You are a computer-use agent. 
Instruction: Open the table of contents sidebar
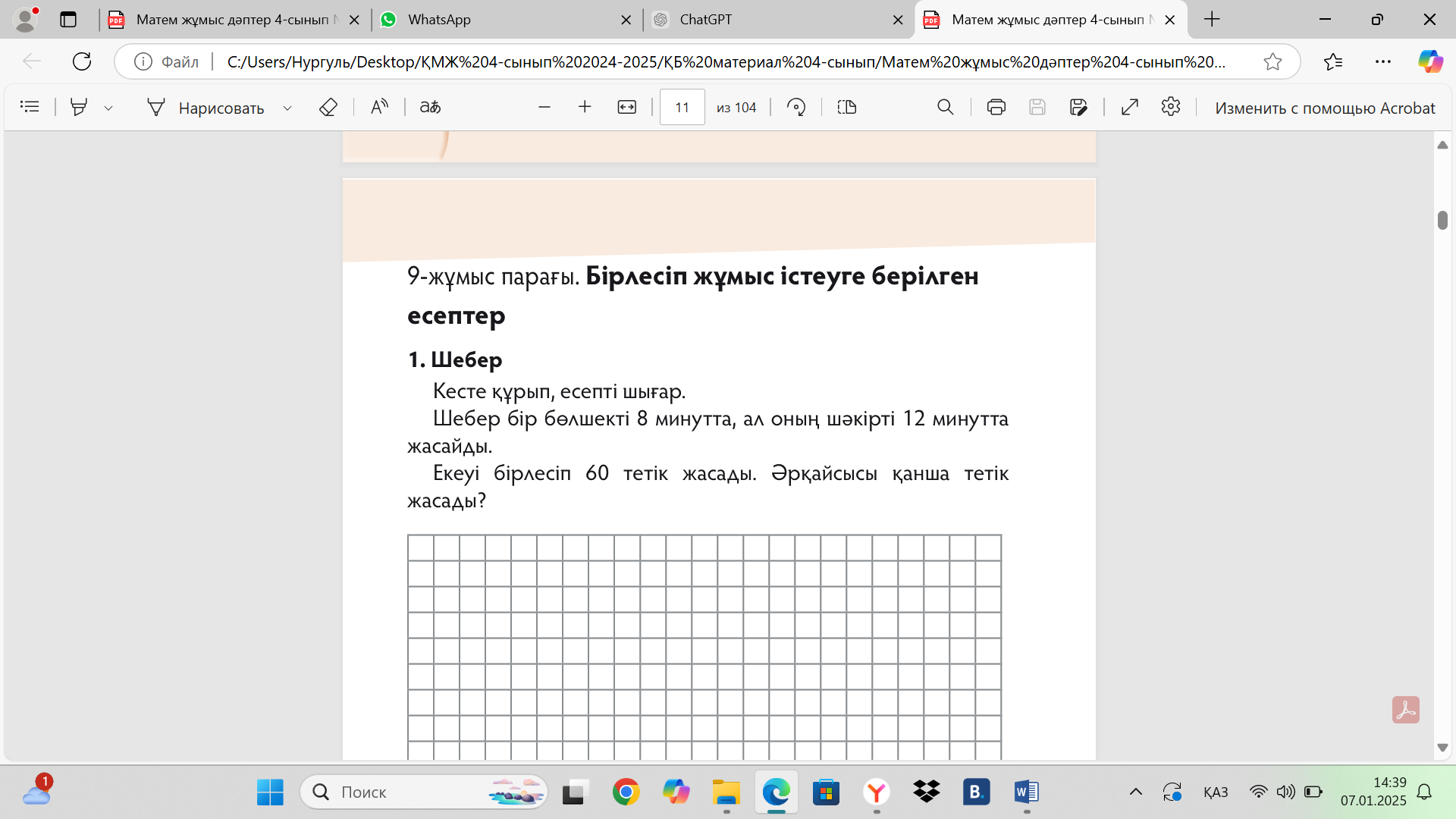pos(30,107)
